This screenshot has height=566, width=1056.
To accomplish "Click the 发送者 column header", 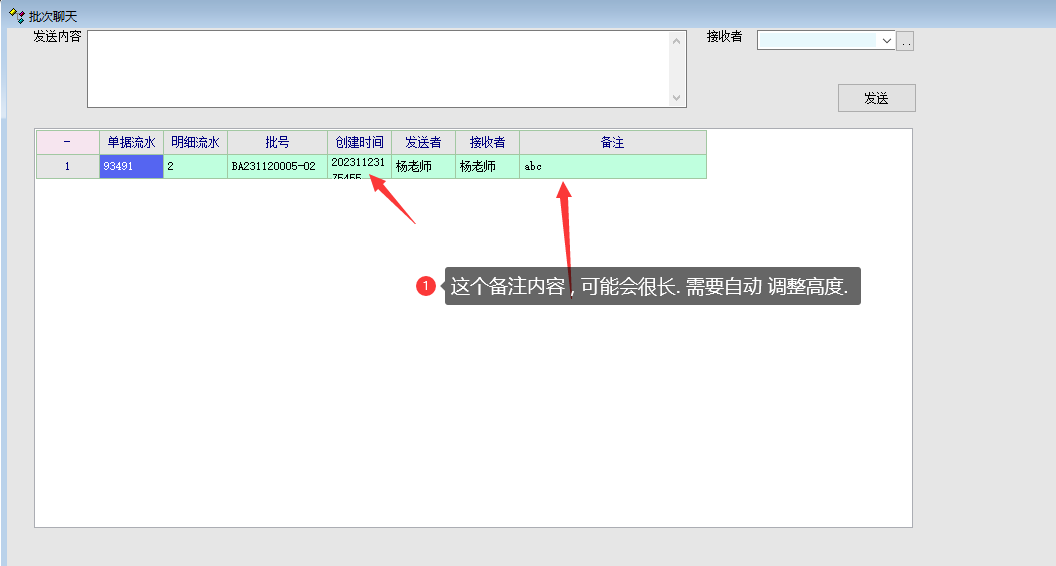I will pos(423,143).
